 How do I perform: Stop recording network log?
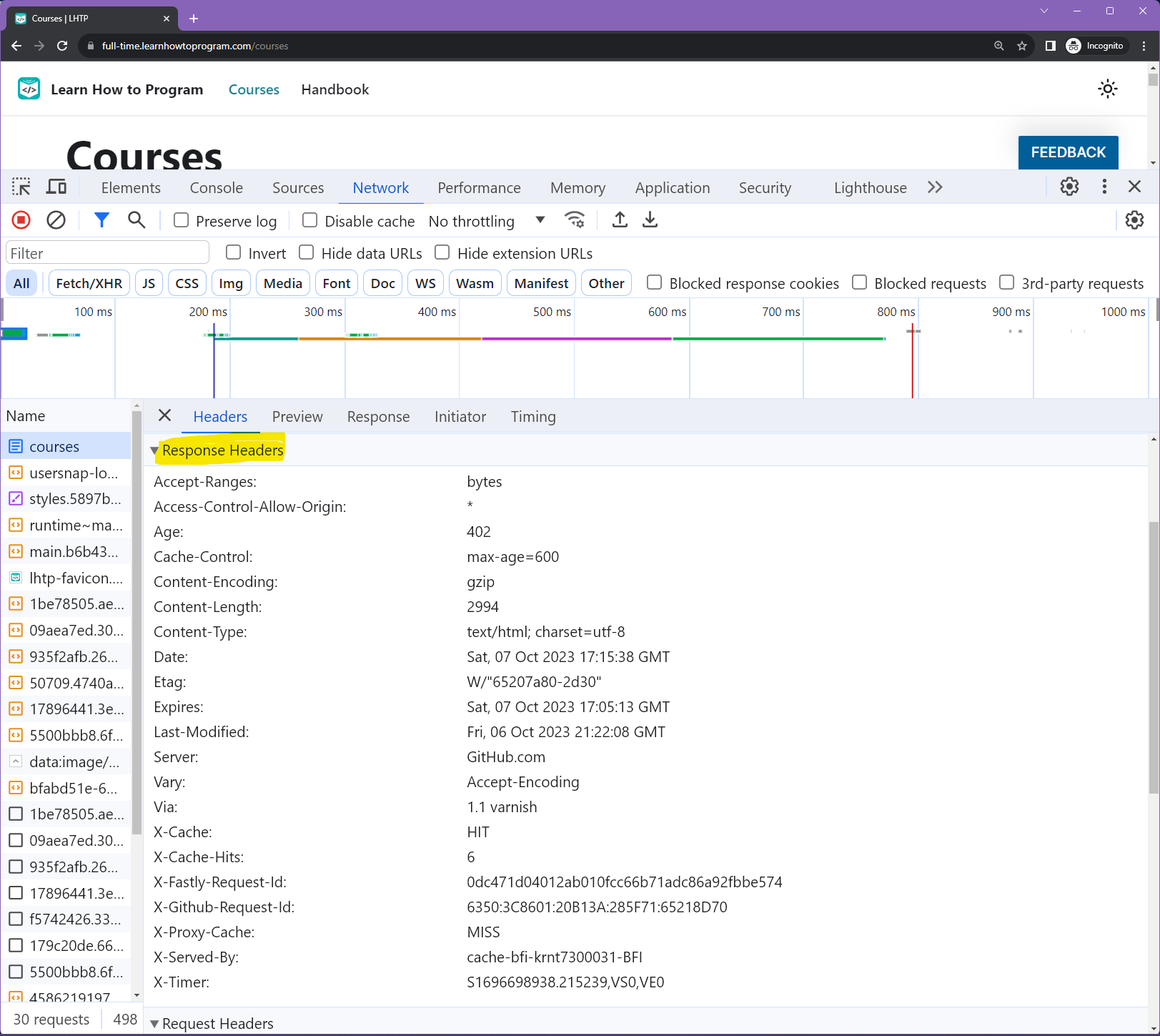(x=21, y=220)
